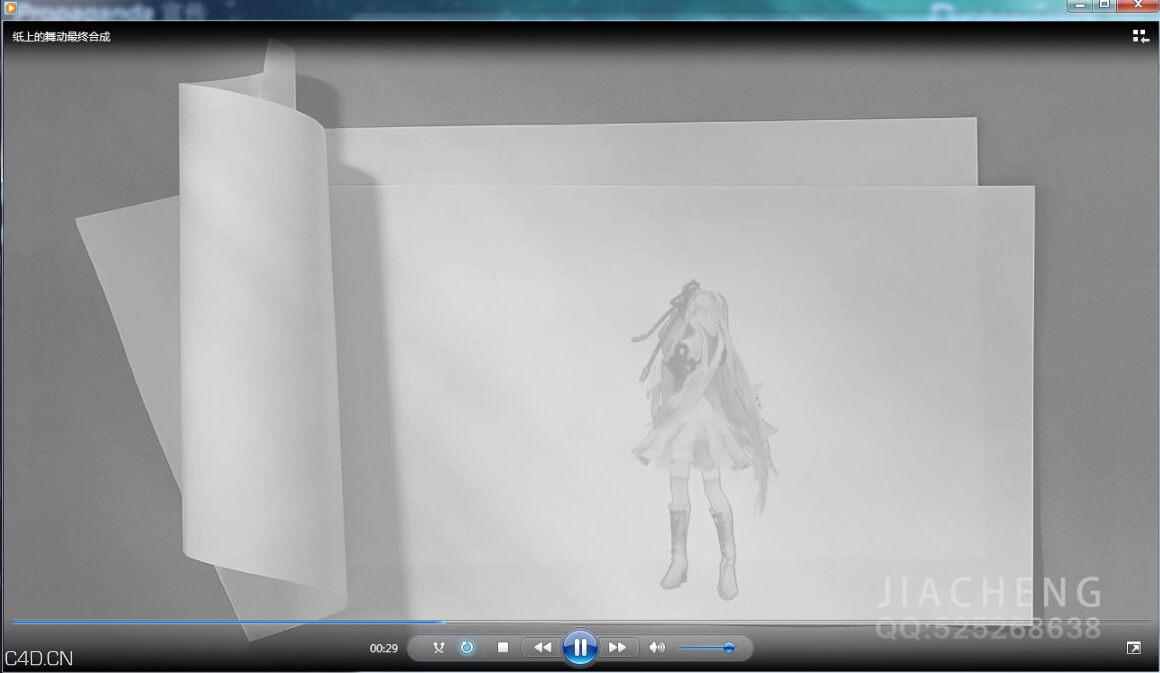Maximize the media player window
This screenshot has width=1160, height=673.
point(1105,6)
